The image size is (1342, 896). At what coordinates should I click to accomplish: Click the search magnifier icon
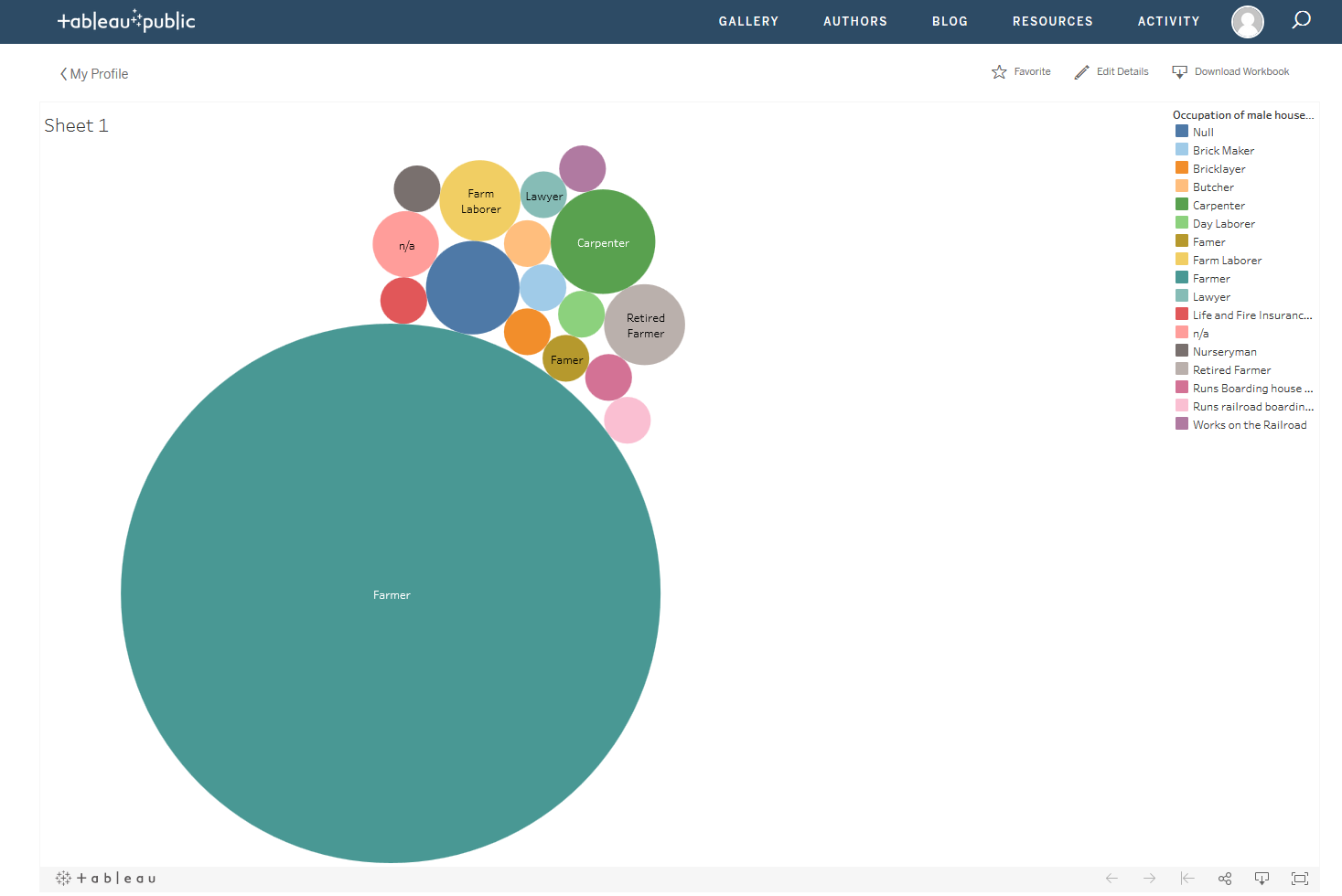1301,20
